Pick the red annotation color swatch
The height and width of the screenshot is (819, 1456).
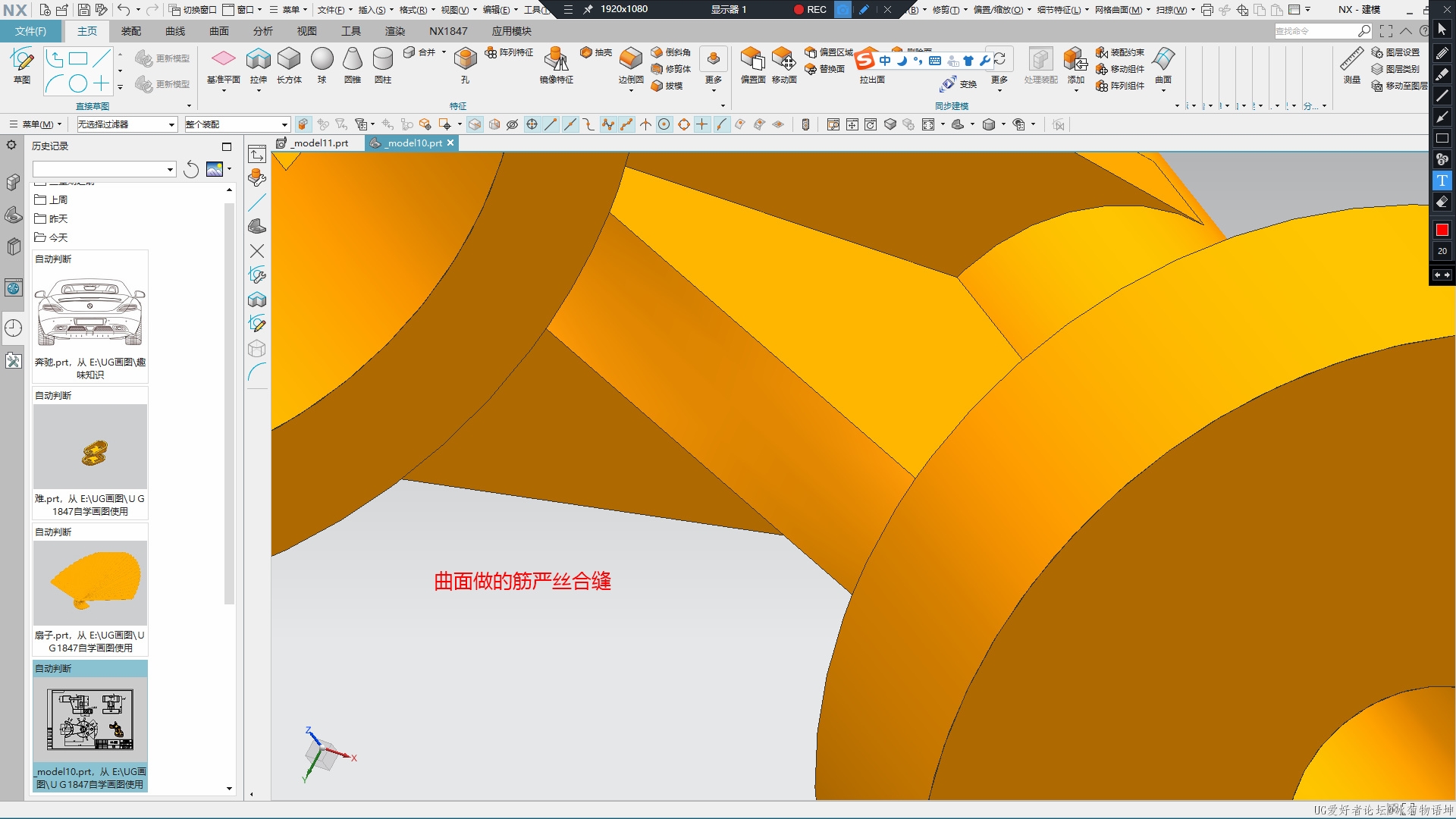[x=1442, y=230]
